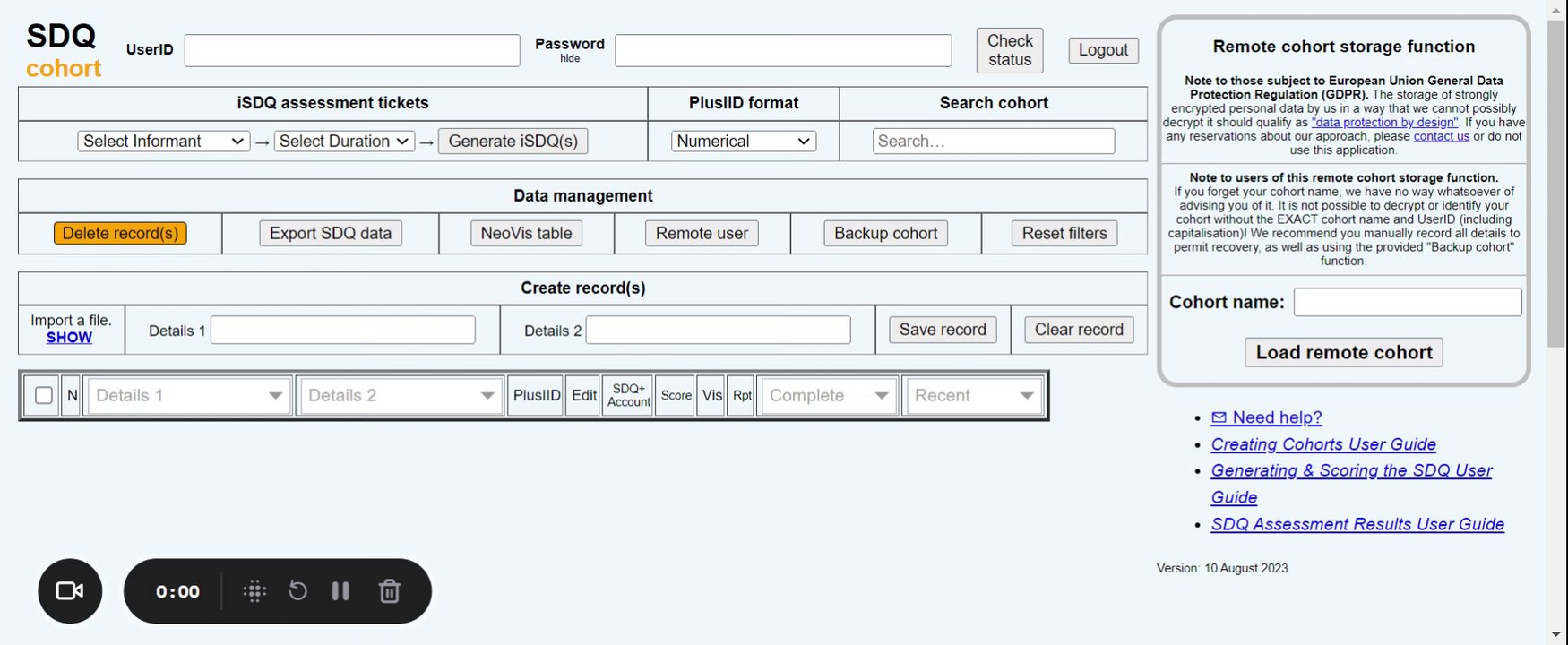Open the Creating Cohorts User Guide link
1568x645 pixels.
[1322, 444]
